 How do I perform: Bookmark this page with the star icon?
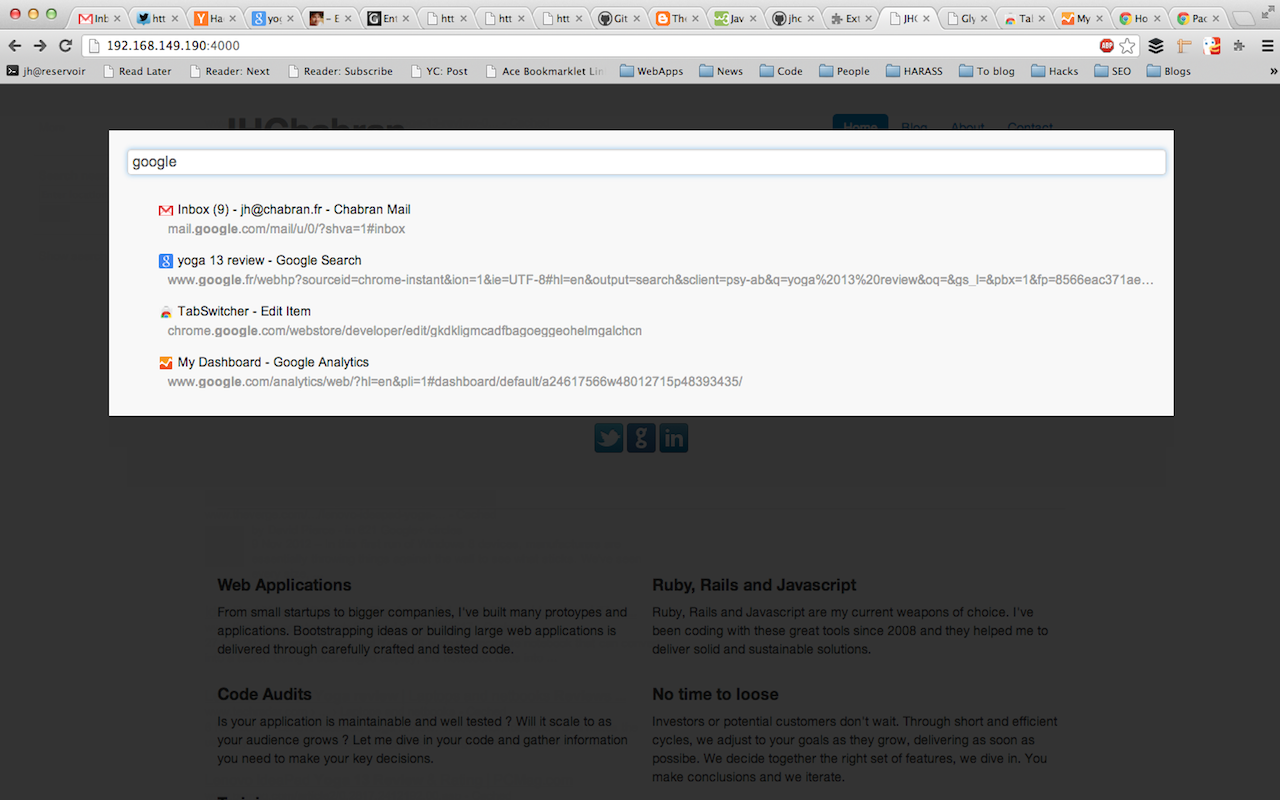(1127, 46)
